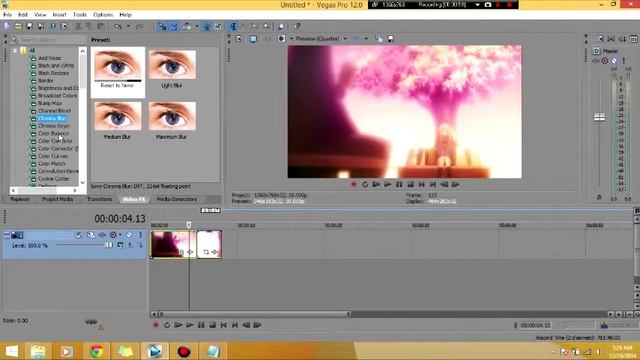Click the Copy Snapshot to Clipboard icon
Image resolution: width=640 pixels, height=360 pixels.
(x=379, y=39)
